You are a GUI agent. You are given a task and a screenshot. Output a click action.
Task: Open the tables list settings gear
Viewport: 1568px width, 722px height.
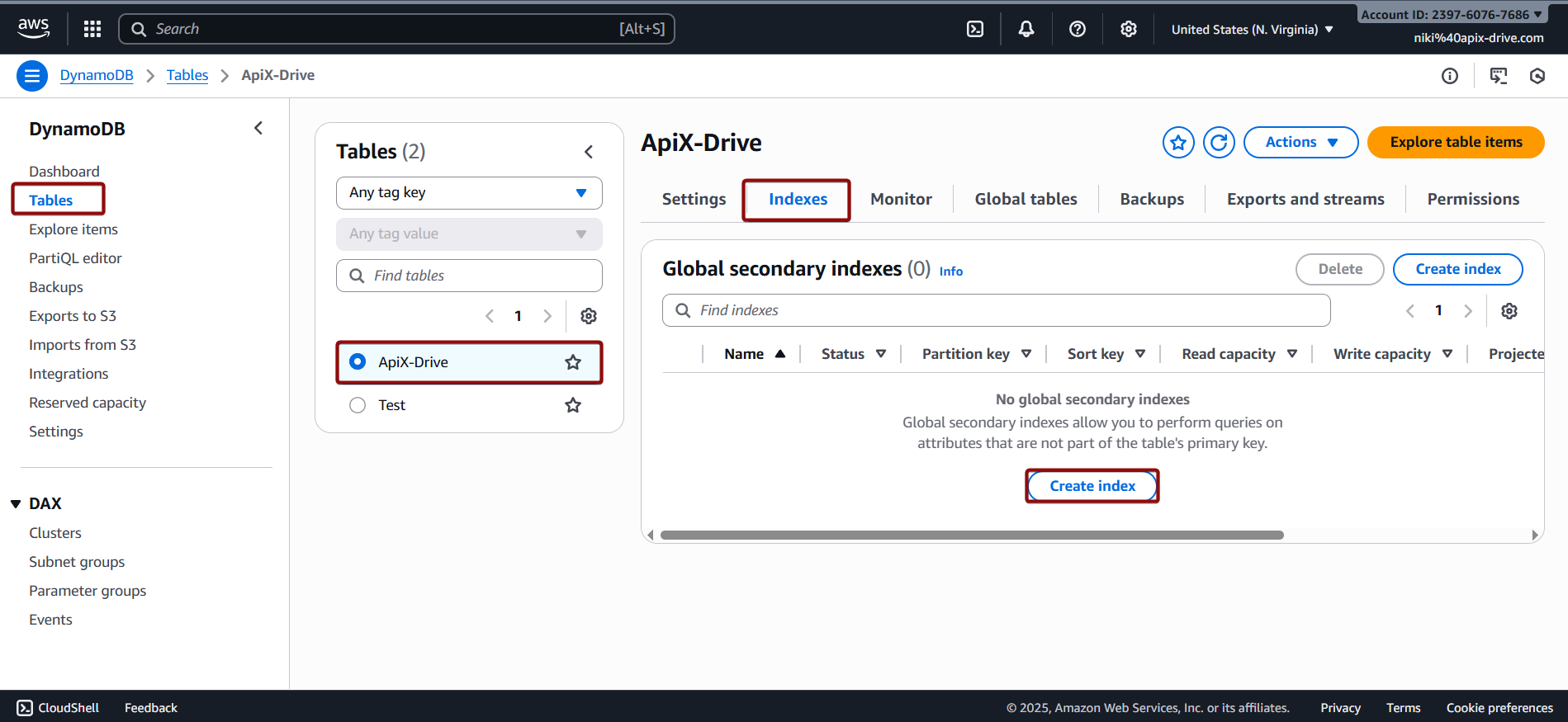click(588, 316)
